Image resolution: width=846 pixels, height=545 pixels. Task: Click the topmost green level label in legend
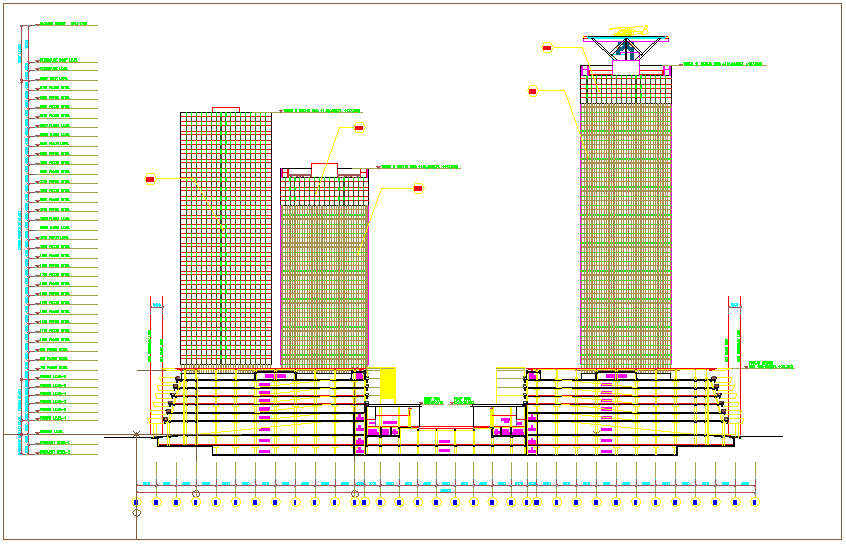coord(63,24)
